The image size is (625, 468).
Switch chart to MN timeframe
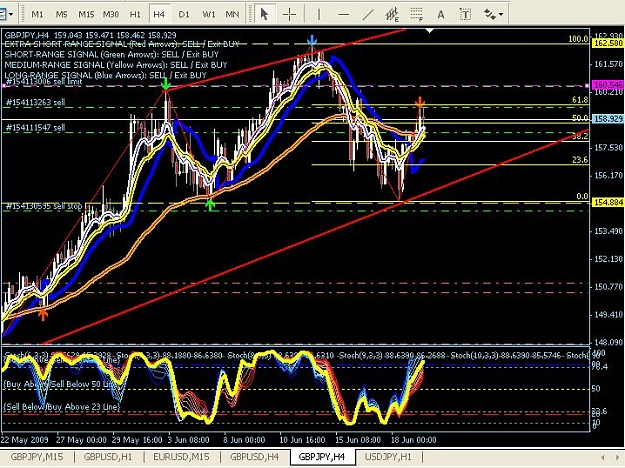click(x=232, y=14)
